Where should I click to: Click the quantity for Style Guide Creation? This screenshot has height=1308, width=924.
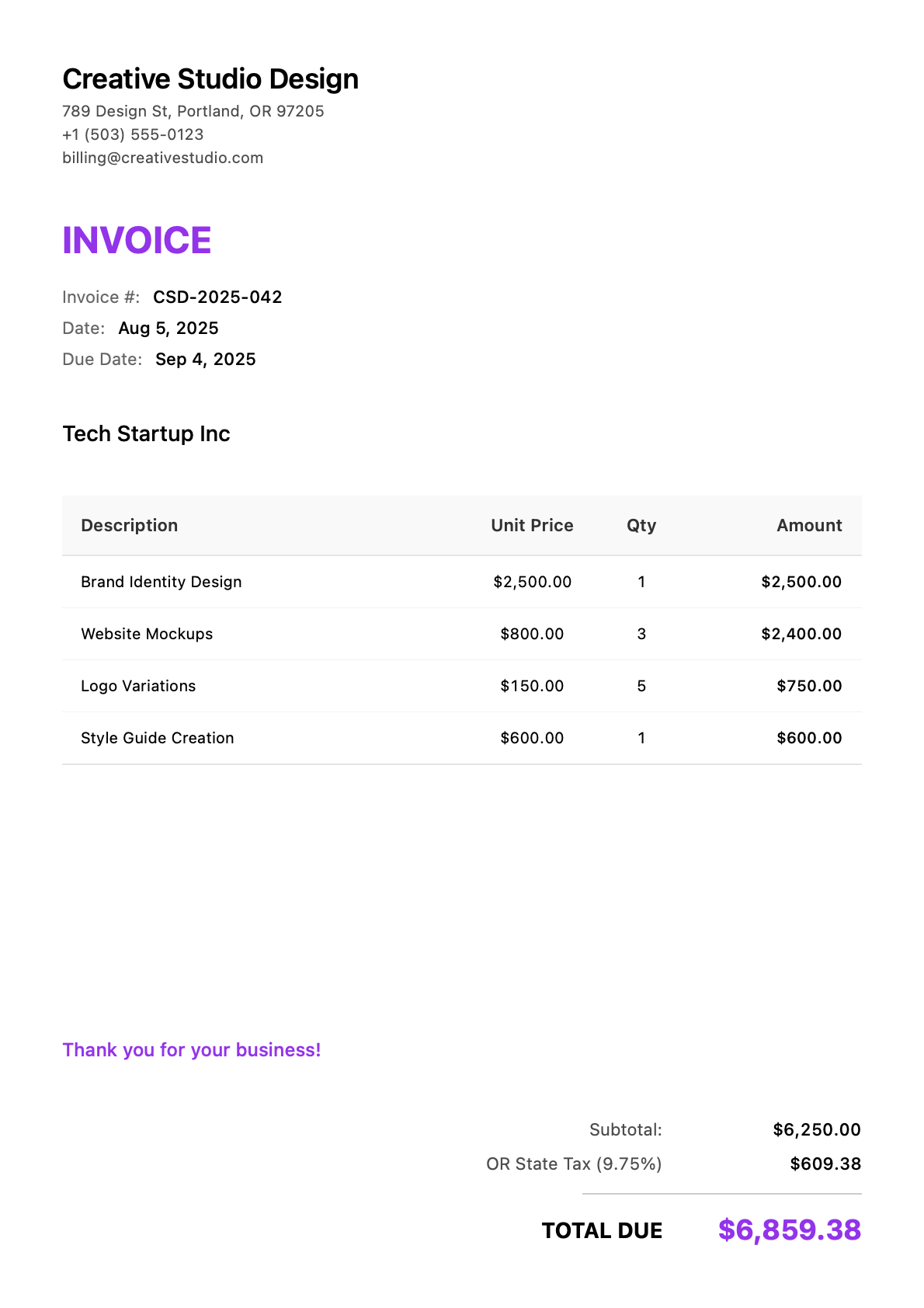click(641, 738)
